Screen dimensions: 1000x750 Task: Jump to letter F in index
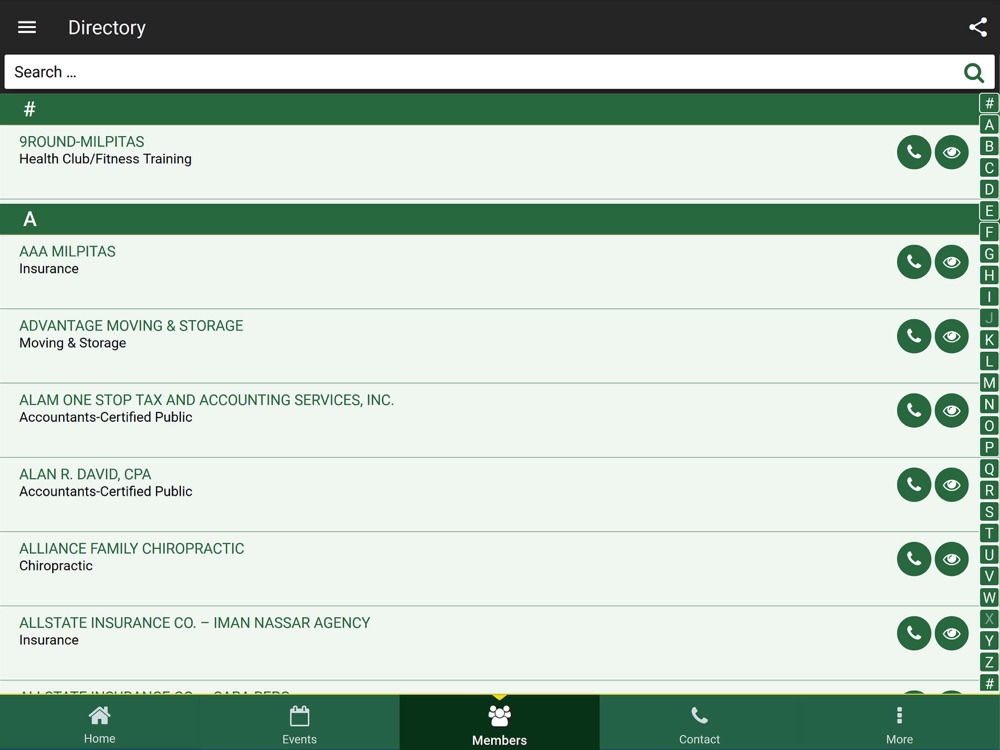[x=989, y=232]
